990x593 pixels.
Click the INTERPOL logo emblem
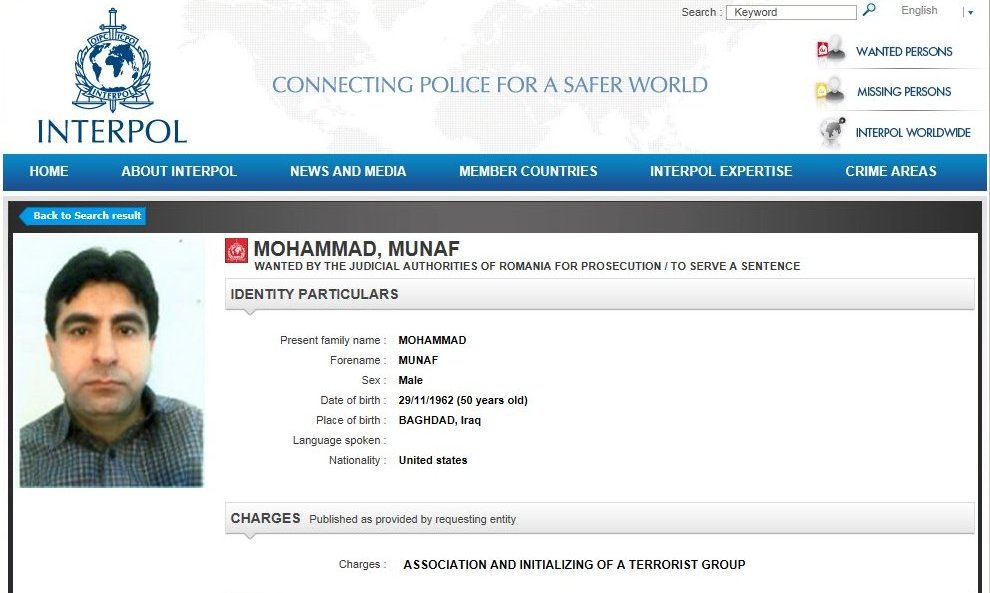[112, 61]
